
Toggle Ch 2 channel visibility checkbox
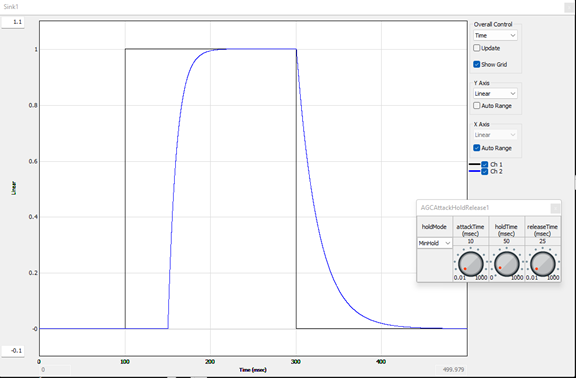(485, 172)
